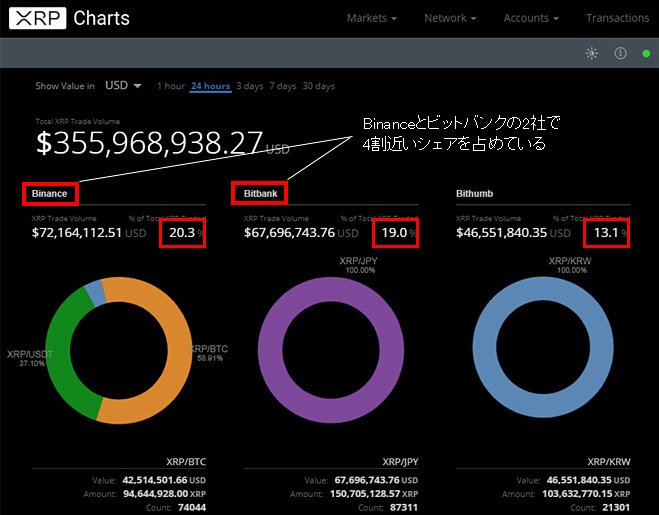
Task: Click the total volume $355,968,938.27
Action: coord(149,143)
